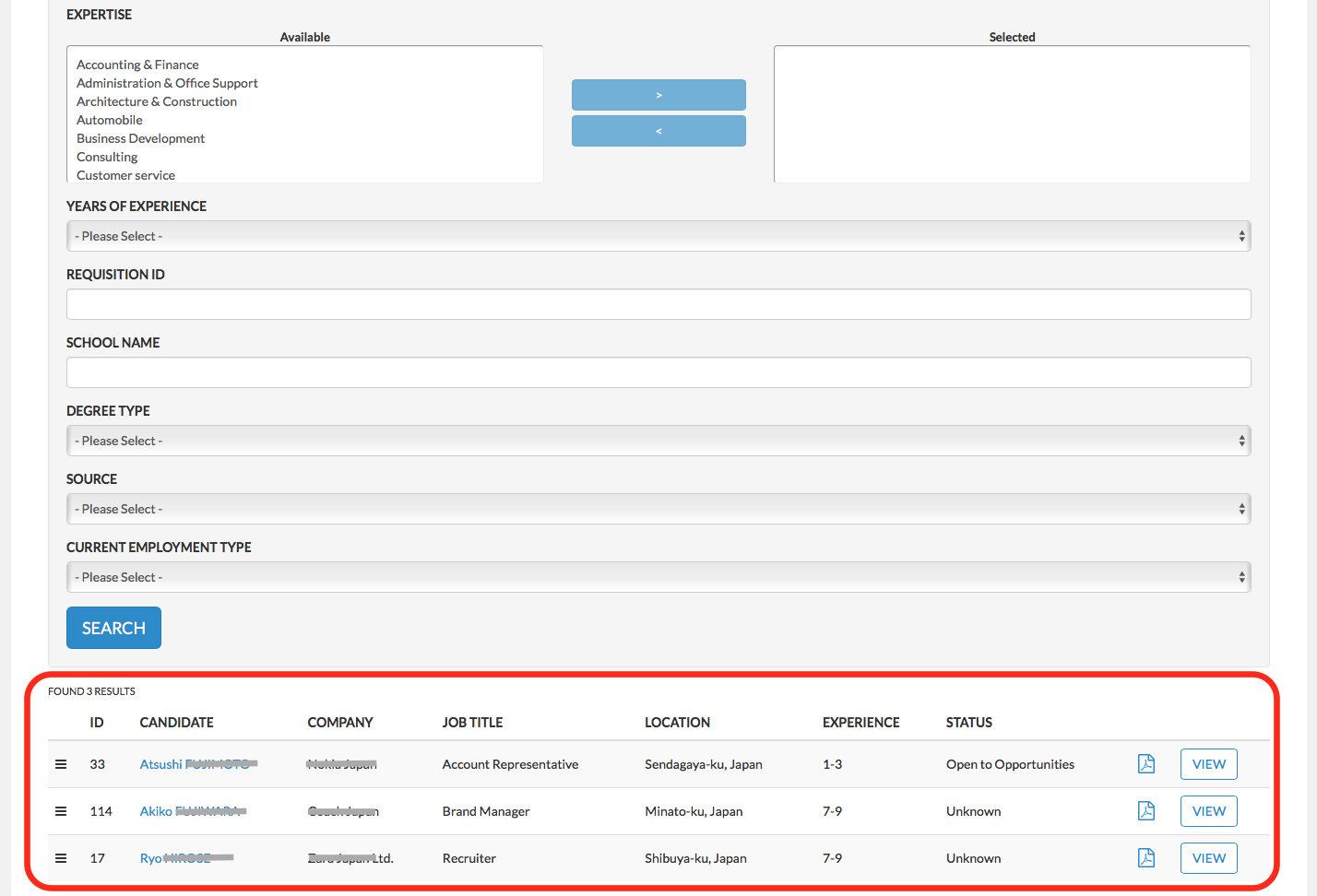The width and height of the screenshot is (1317, 896).
Task: Click into the Requisition ID field
Action: click(x=658, y=304)
